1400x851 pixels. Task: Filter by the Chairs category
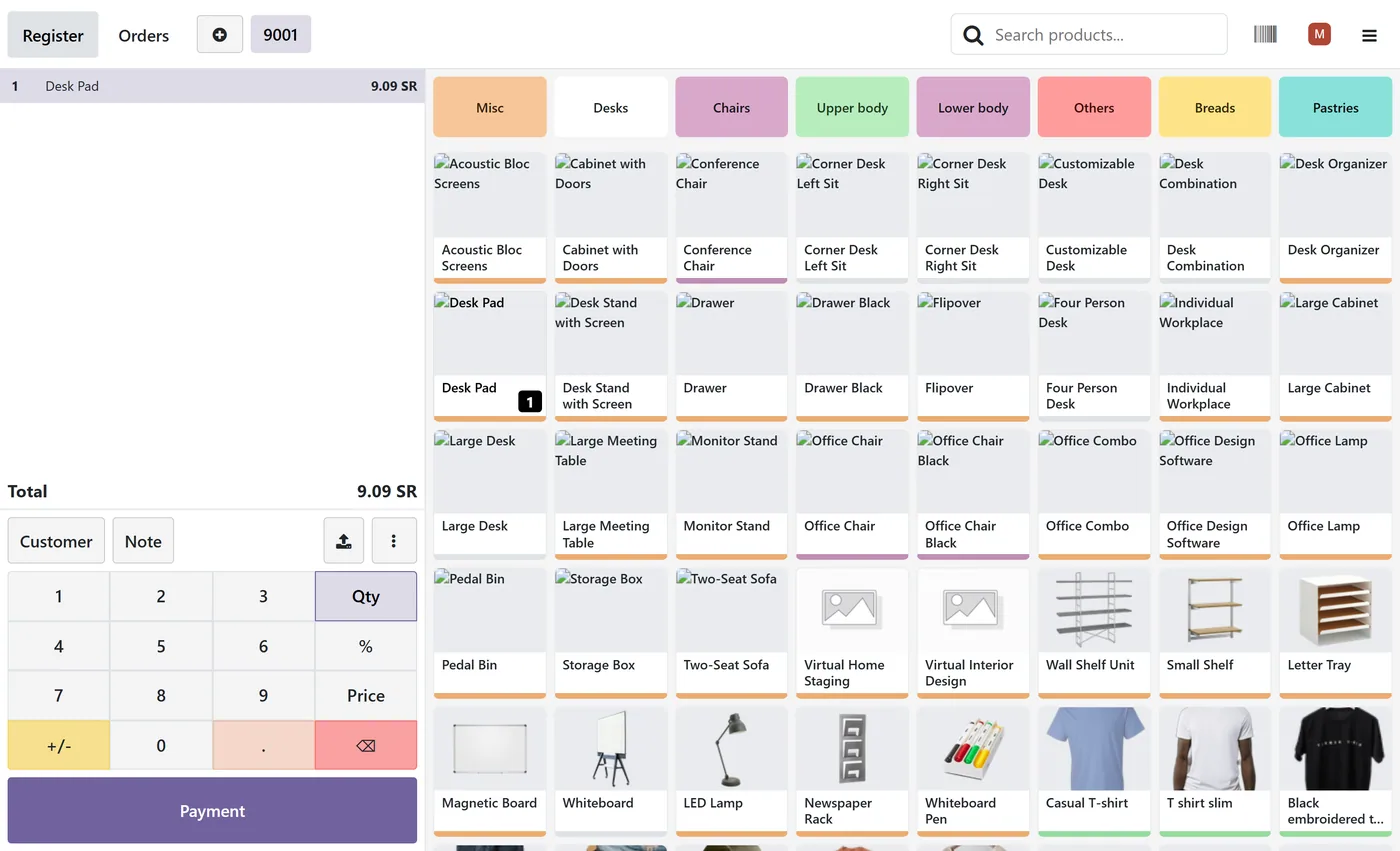[x=732, y=107]
